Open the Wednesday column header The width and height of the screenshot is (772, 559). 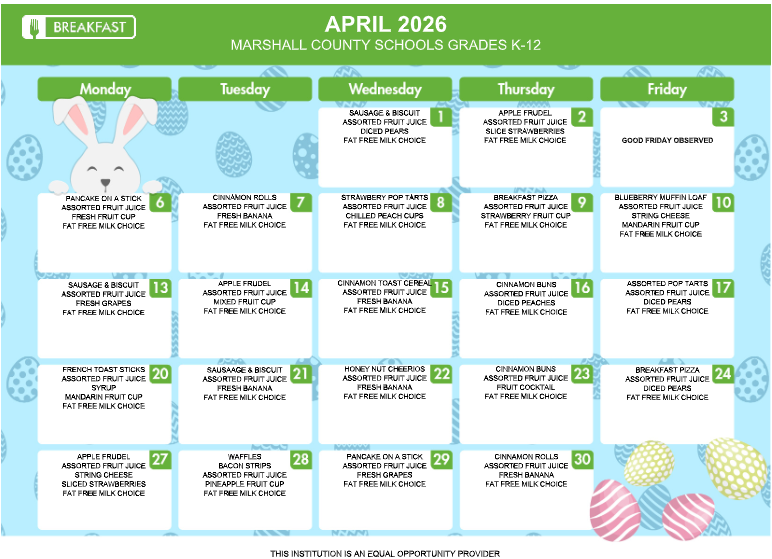pyautogui.click(x=385, y=89)
